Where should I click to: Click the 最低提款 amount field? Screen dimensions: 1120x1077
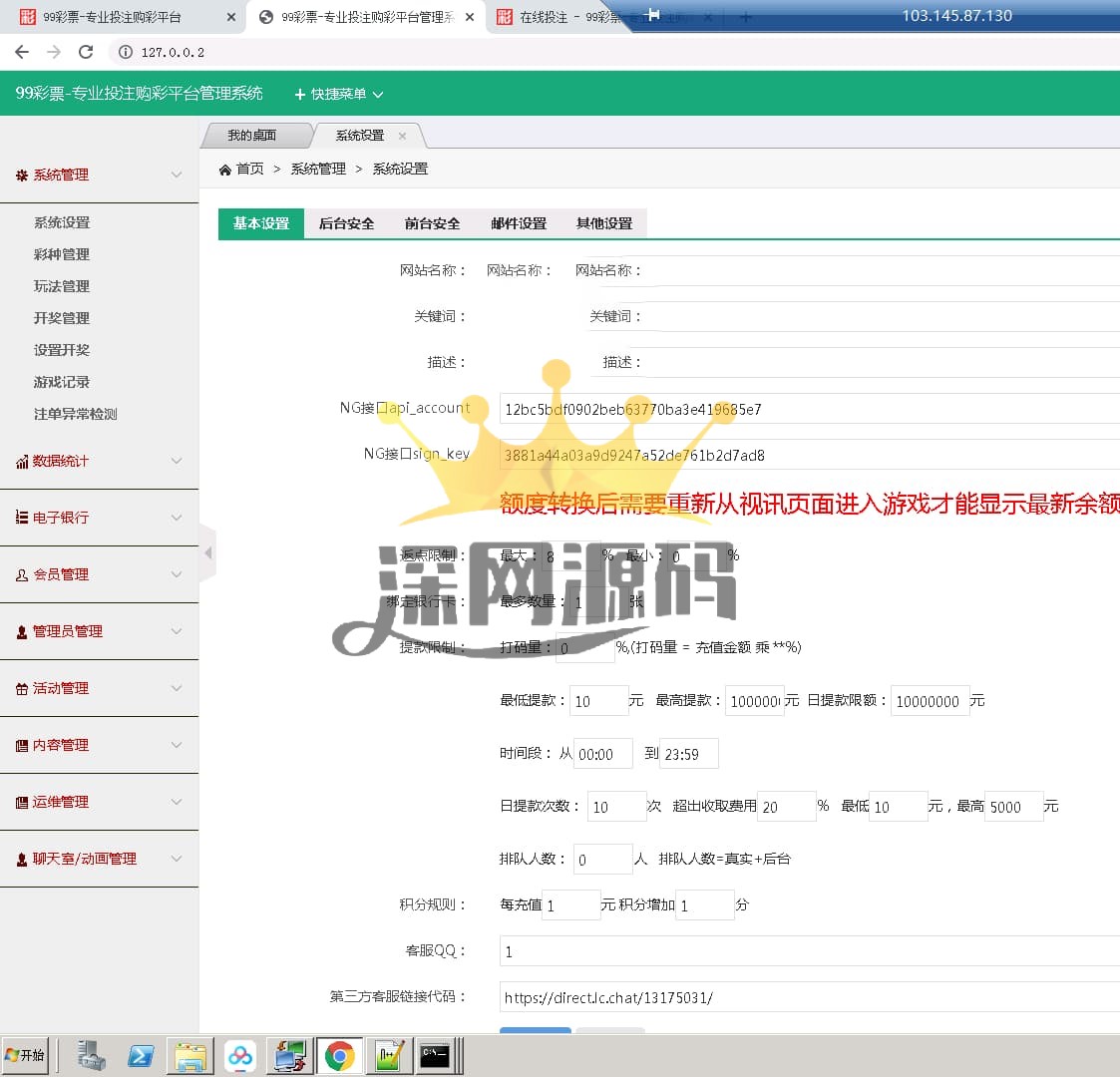coord(598,701)
